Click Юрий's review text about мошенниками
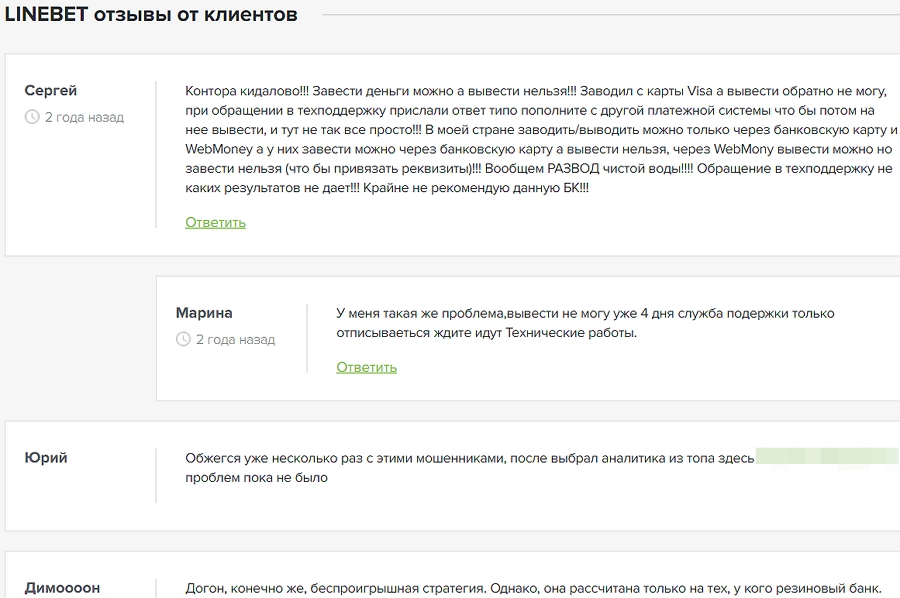The image size is (900, 598). (469, 458)
